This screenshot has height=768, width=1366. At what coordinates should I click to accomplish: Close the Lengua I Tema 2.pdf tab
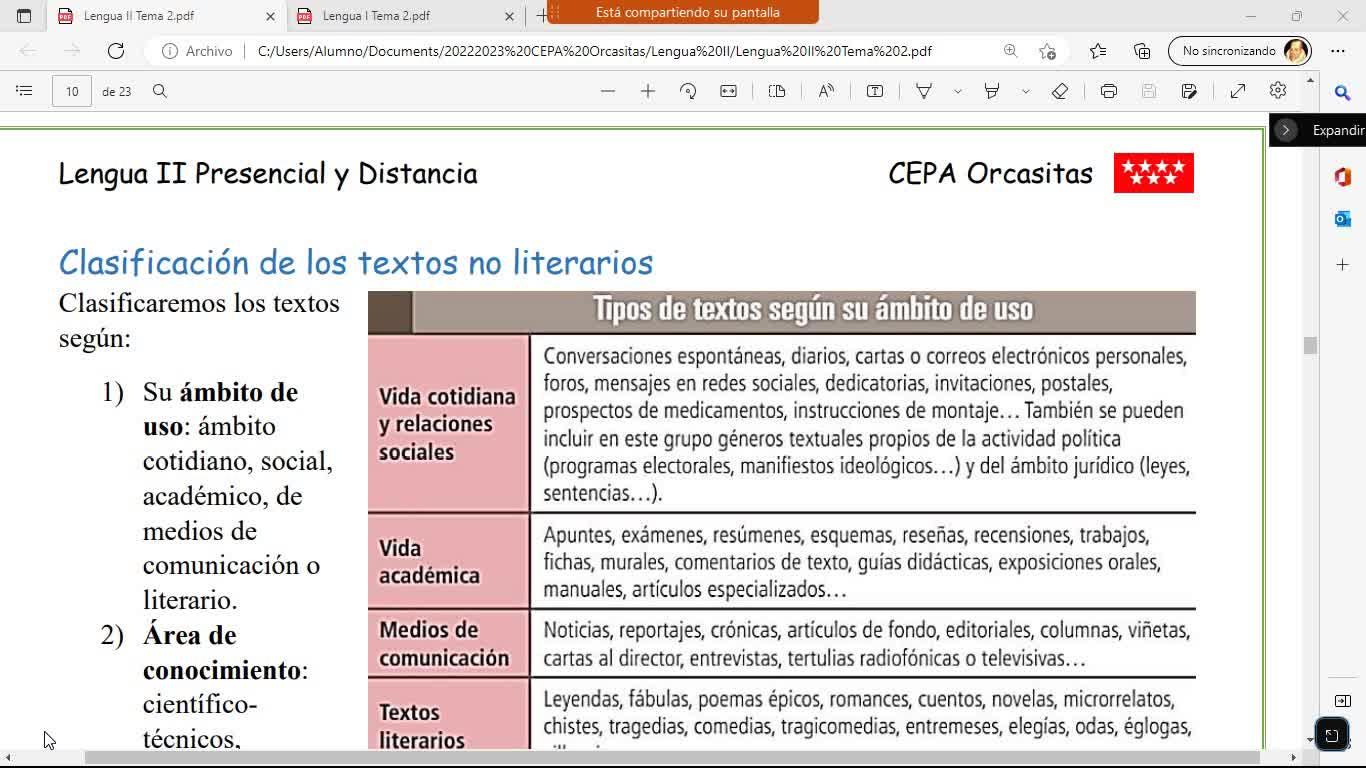tap(509, 16)
